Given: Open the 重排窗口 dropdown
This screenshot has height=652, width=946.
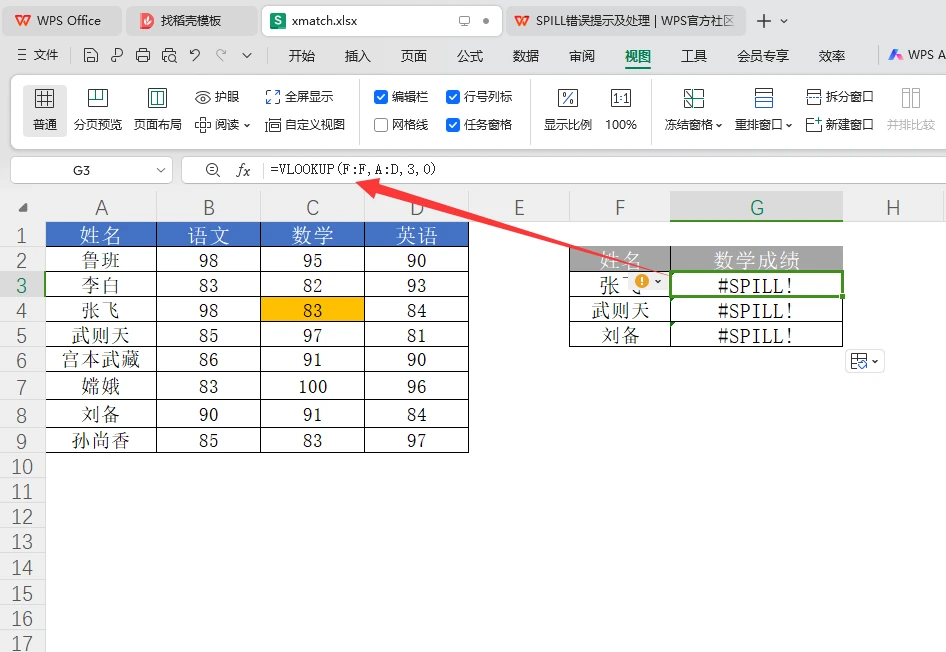Looking at the screenshot, I should pyautogui.click(x=763, y=109).
